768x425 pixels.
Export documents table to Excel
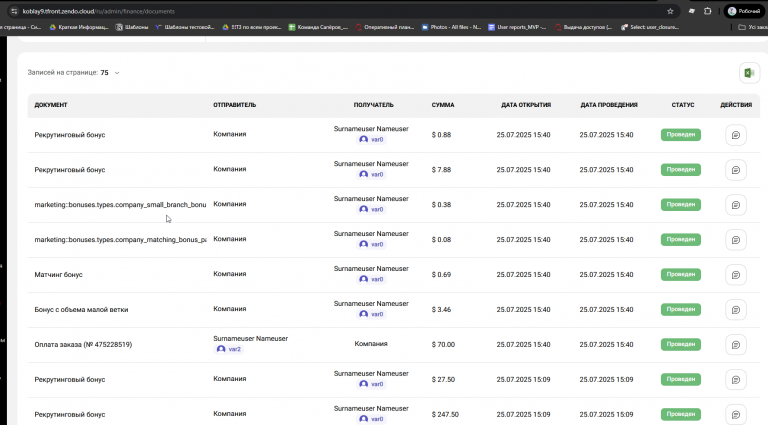pos(749,73)
